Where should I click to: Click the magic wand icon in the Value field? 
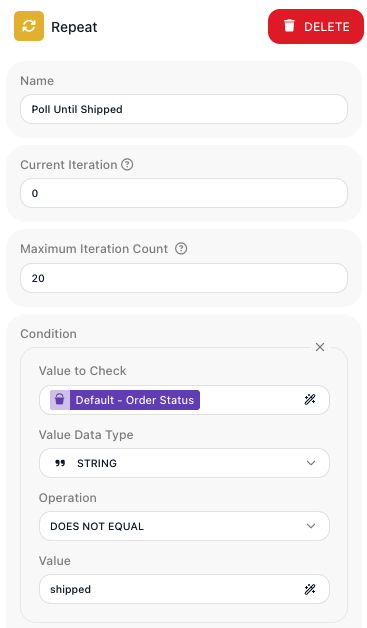pyautogui.click(x=310, y=589)
